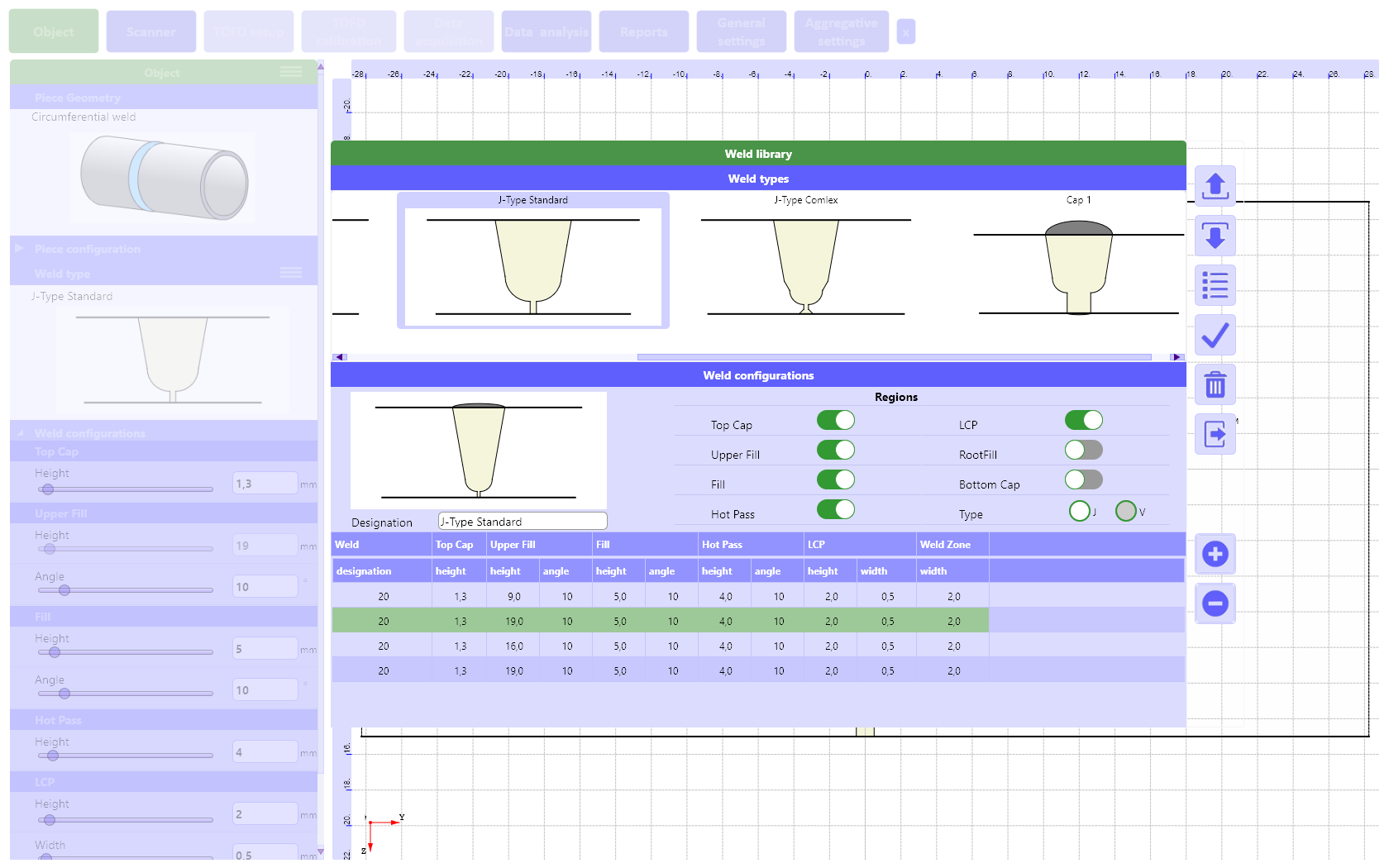The image size is (1389, 868).
Task: Open the Reports tab
Action: (x=643, y=31)
